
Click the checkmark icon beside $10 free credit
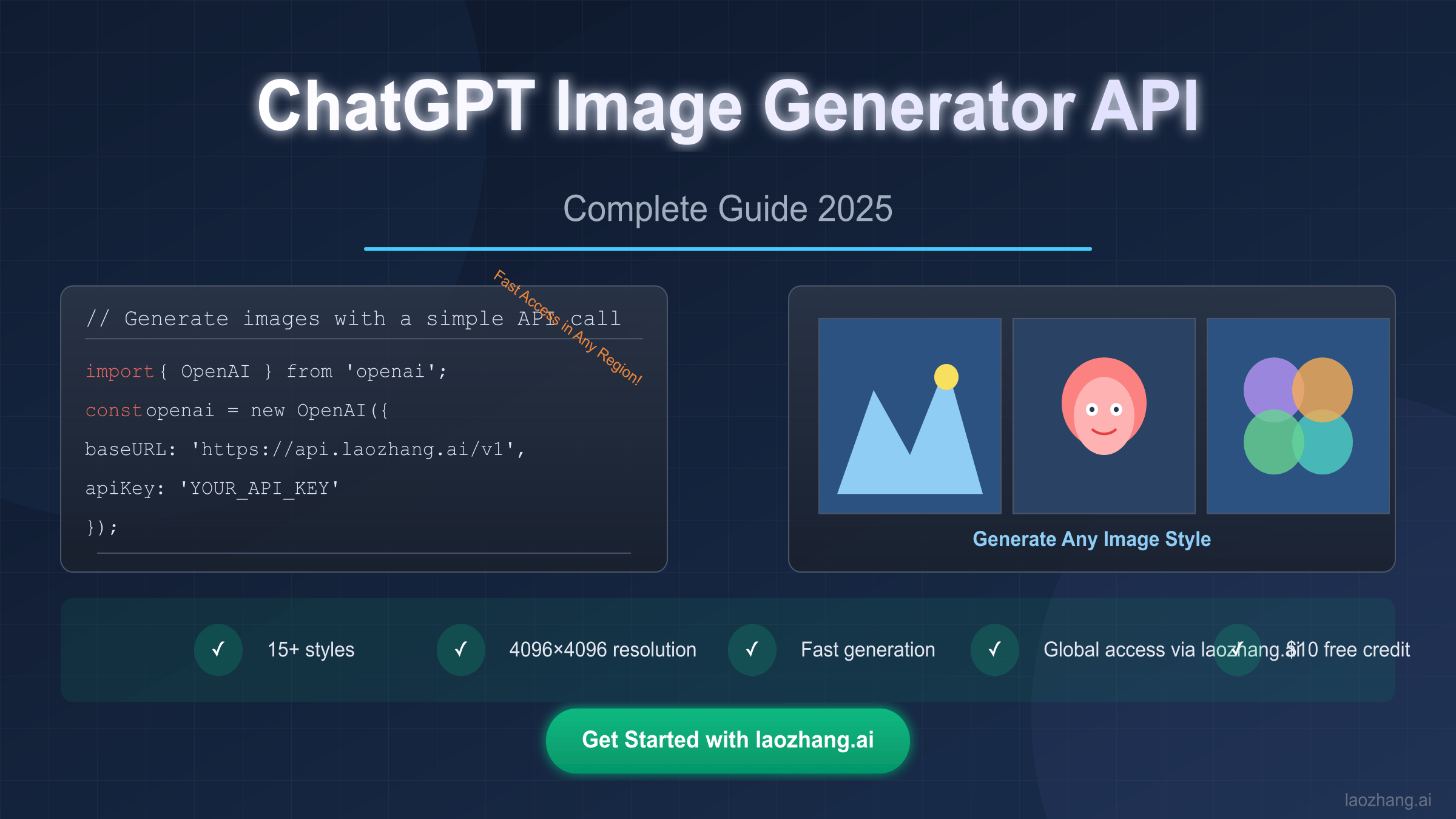tap(1236, 650)
